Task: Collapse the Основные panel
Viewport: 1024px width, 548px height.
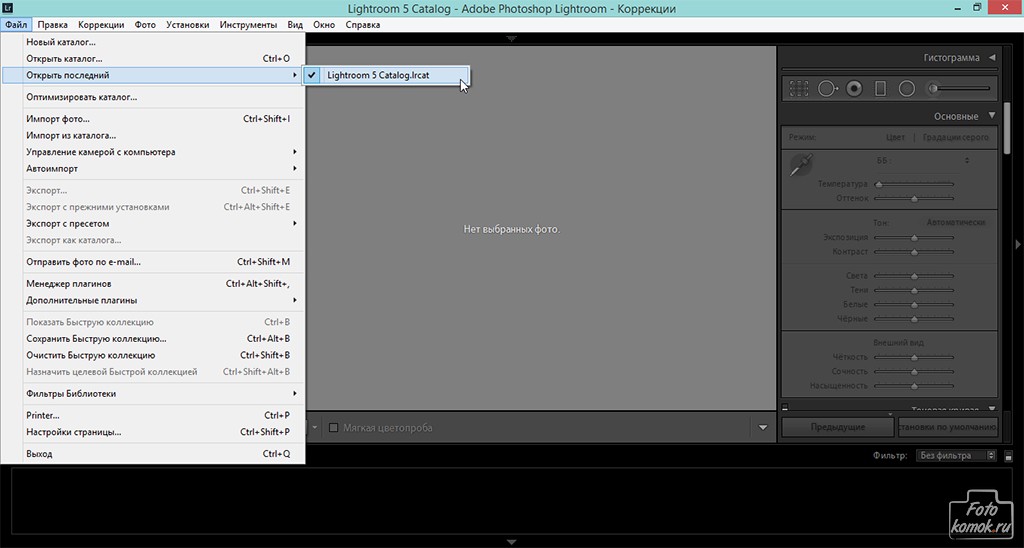Action: pos(992,116)
